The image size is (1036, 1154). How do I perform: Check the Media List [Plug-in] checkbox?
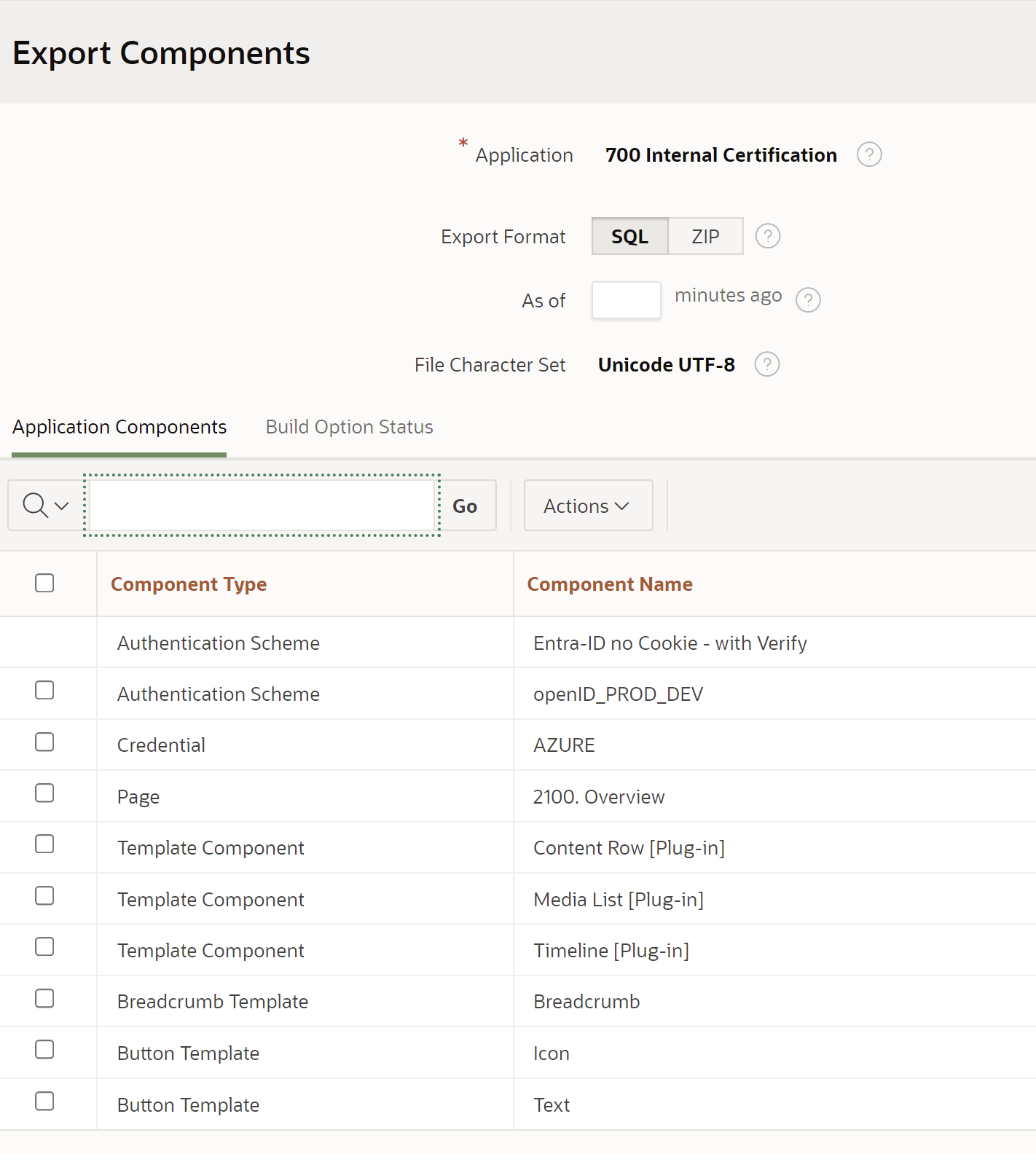pyautogui.click(x=44, y=895)
